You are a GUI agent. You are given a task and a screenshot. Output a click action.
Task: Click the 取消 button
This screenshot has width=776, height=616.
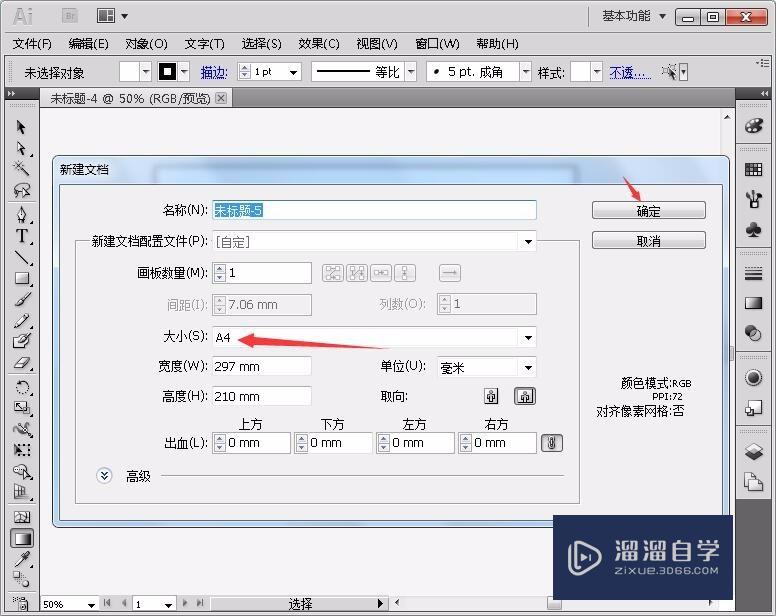pos(648,241)
